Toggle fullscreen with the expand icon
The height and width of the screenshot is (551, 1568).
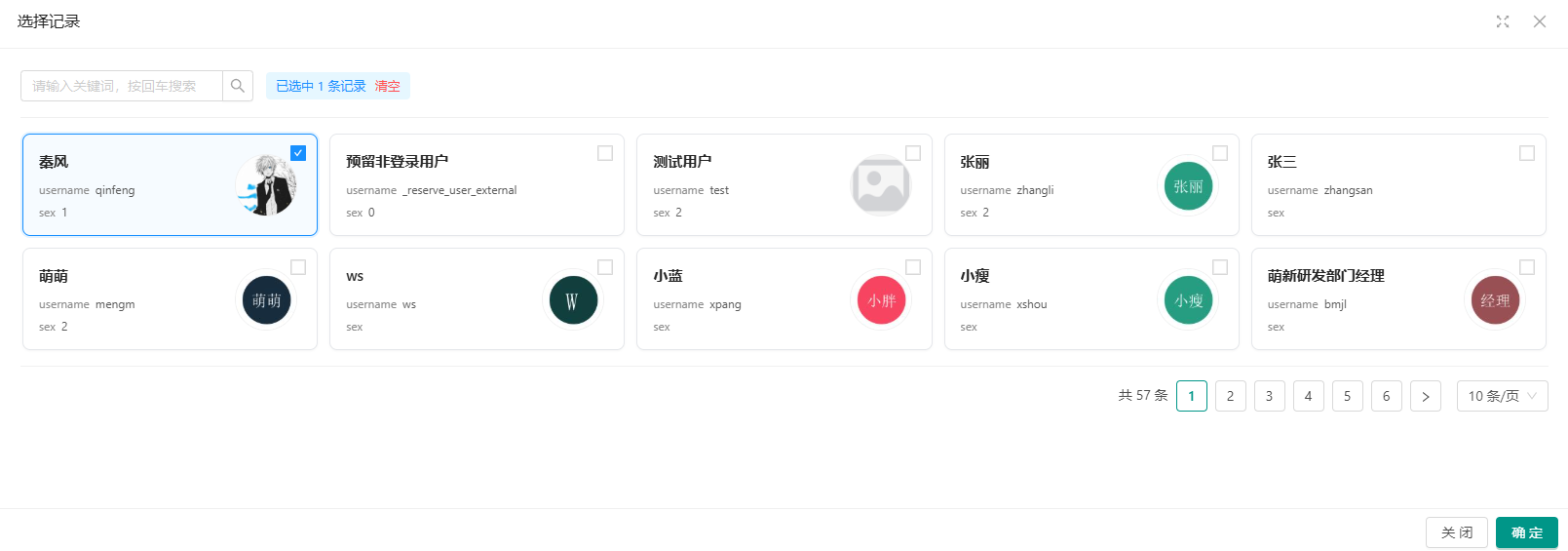coord(1503,21)
